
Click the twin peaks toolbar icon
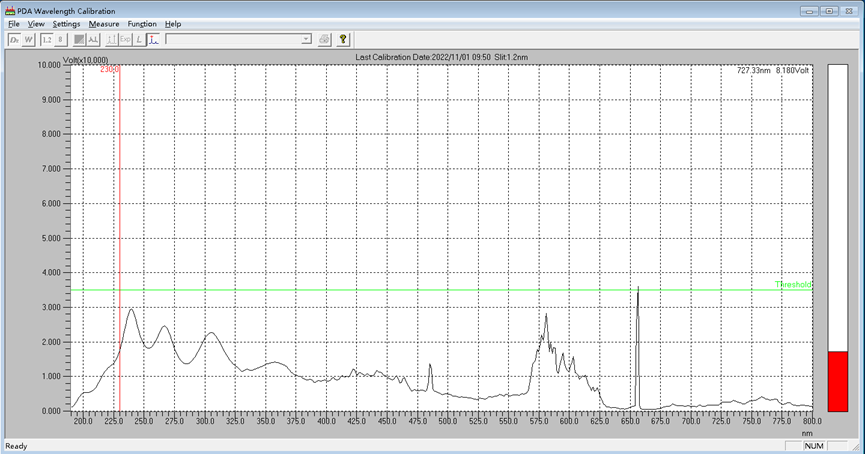click(92, 39)
